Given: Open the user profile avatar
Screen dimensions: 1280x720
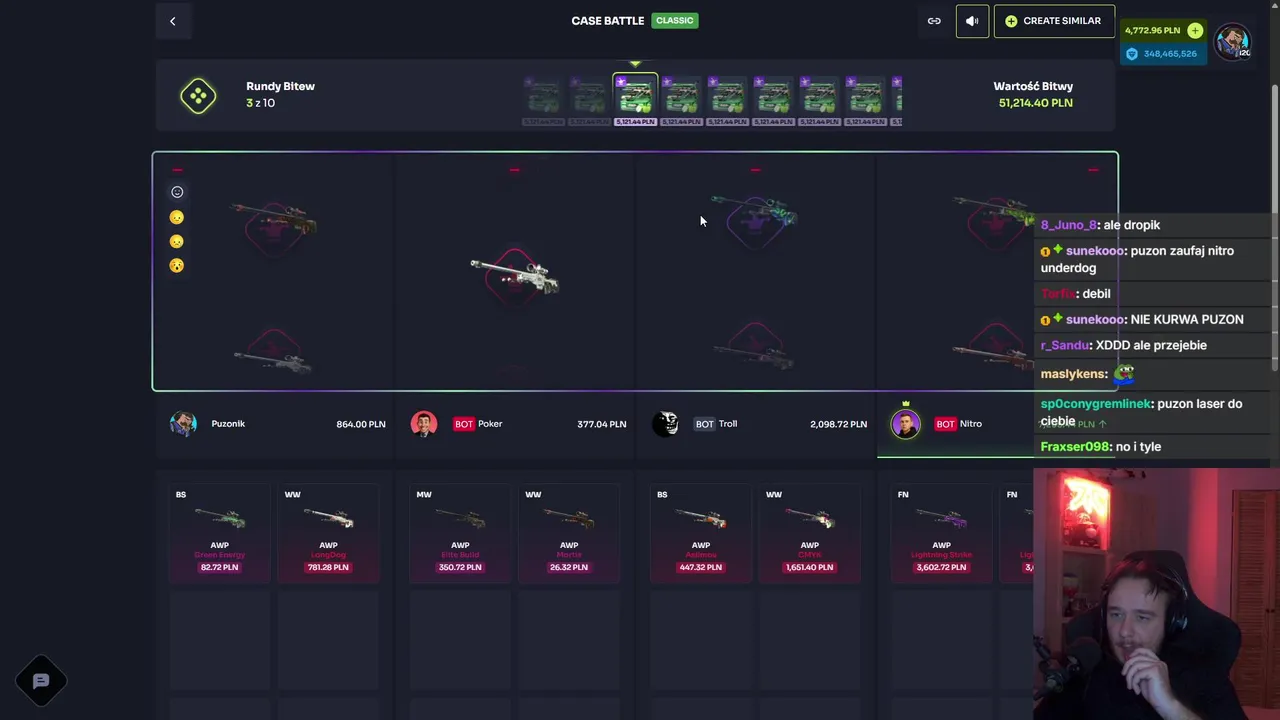Looking at the screenshot, I should (x=1232, y=41).
